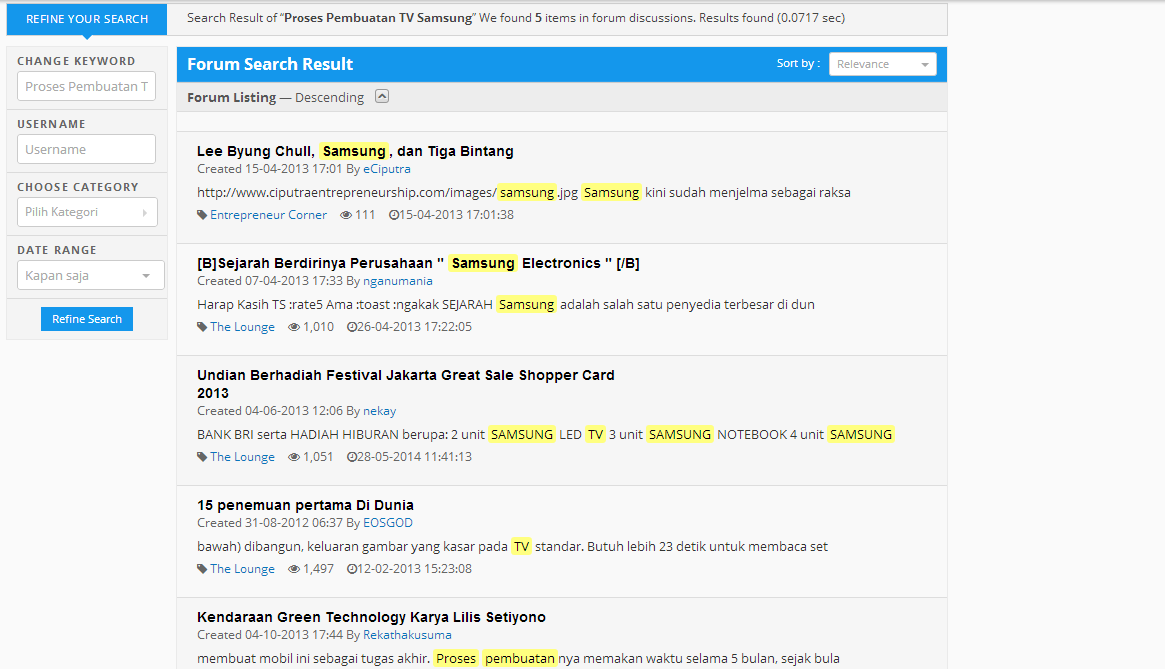
Task: Click the clock icon beside 15-04-2013 17:01:38
Action: pyautogui.click(x=394, y=215)
